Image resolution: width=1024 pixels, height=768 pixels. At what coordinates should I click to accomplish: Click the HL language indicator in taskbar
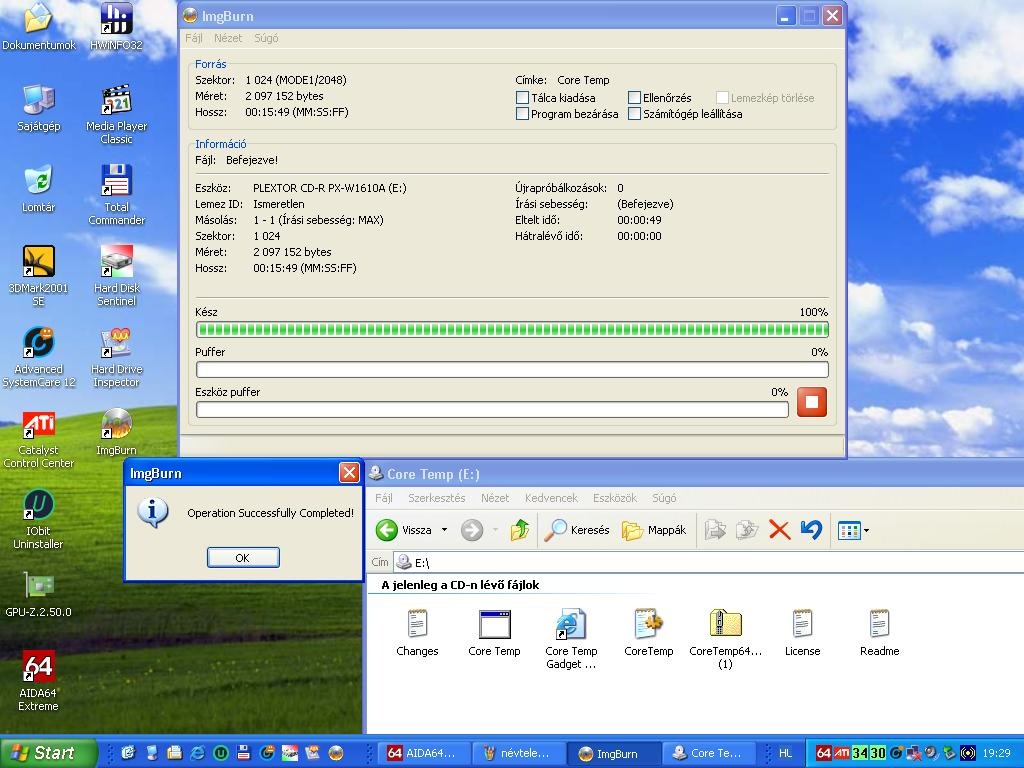tap(785, 753)
